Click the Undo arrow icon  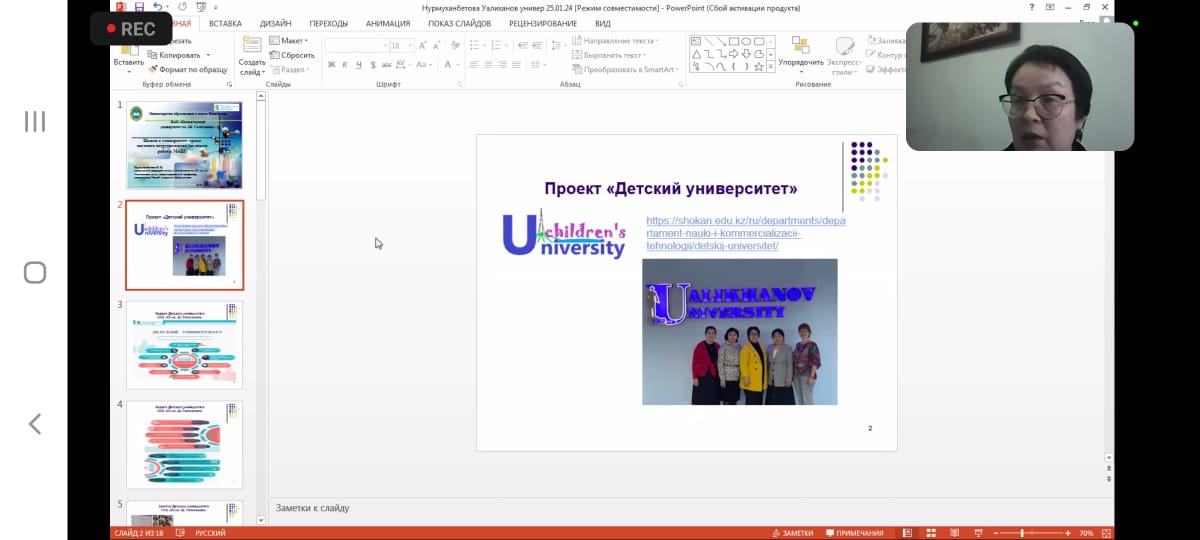click(x=157, y=7)
